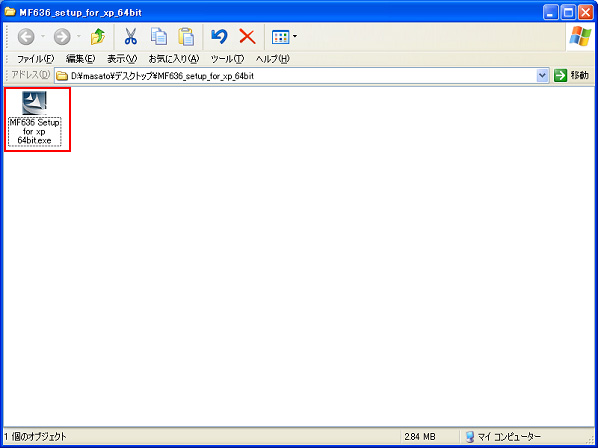Open the ヘルプ(H) menu
This screenshot has width=598, height=448.
(273, 59)
